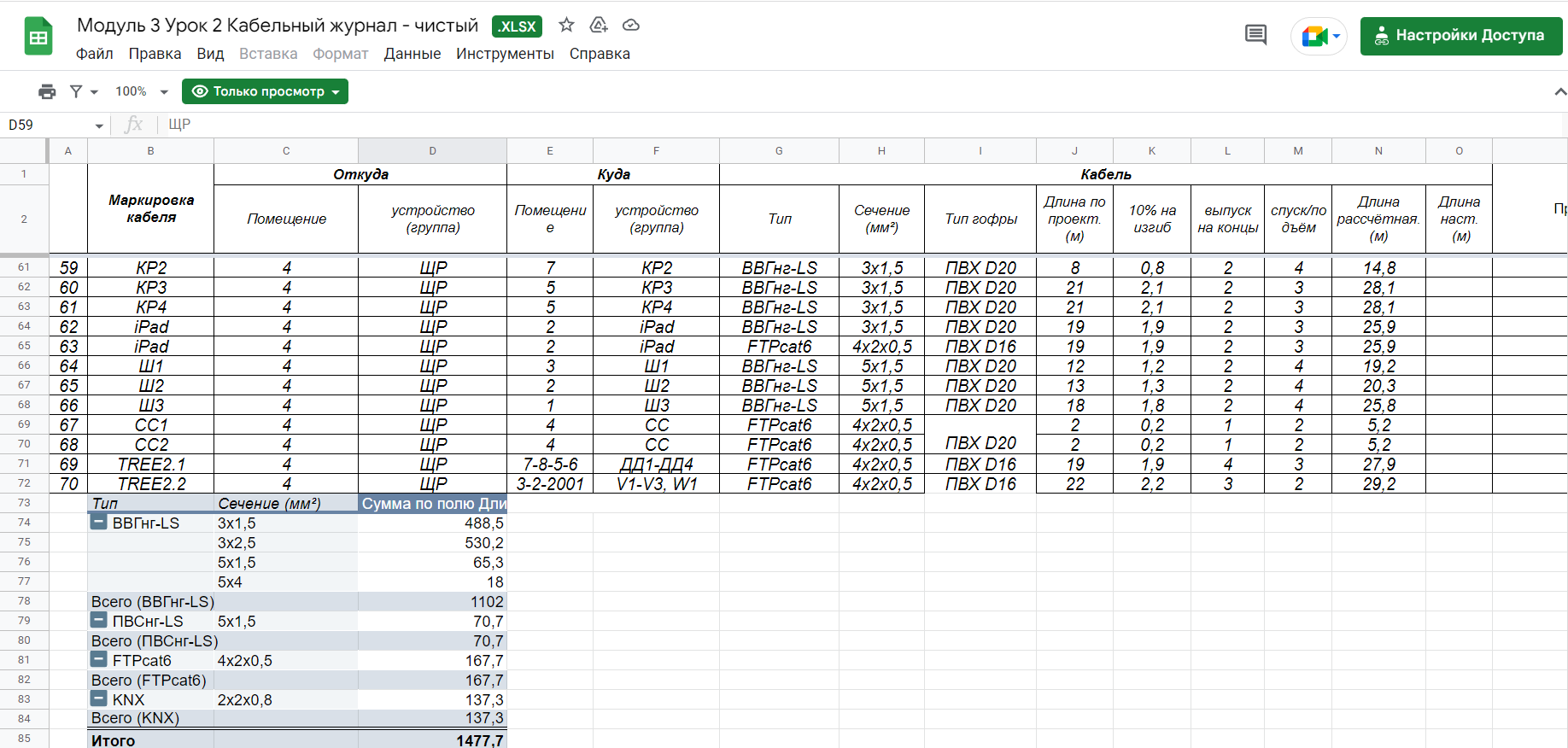Check the cloud document status icon

(631, 26)
